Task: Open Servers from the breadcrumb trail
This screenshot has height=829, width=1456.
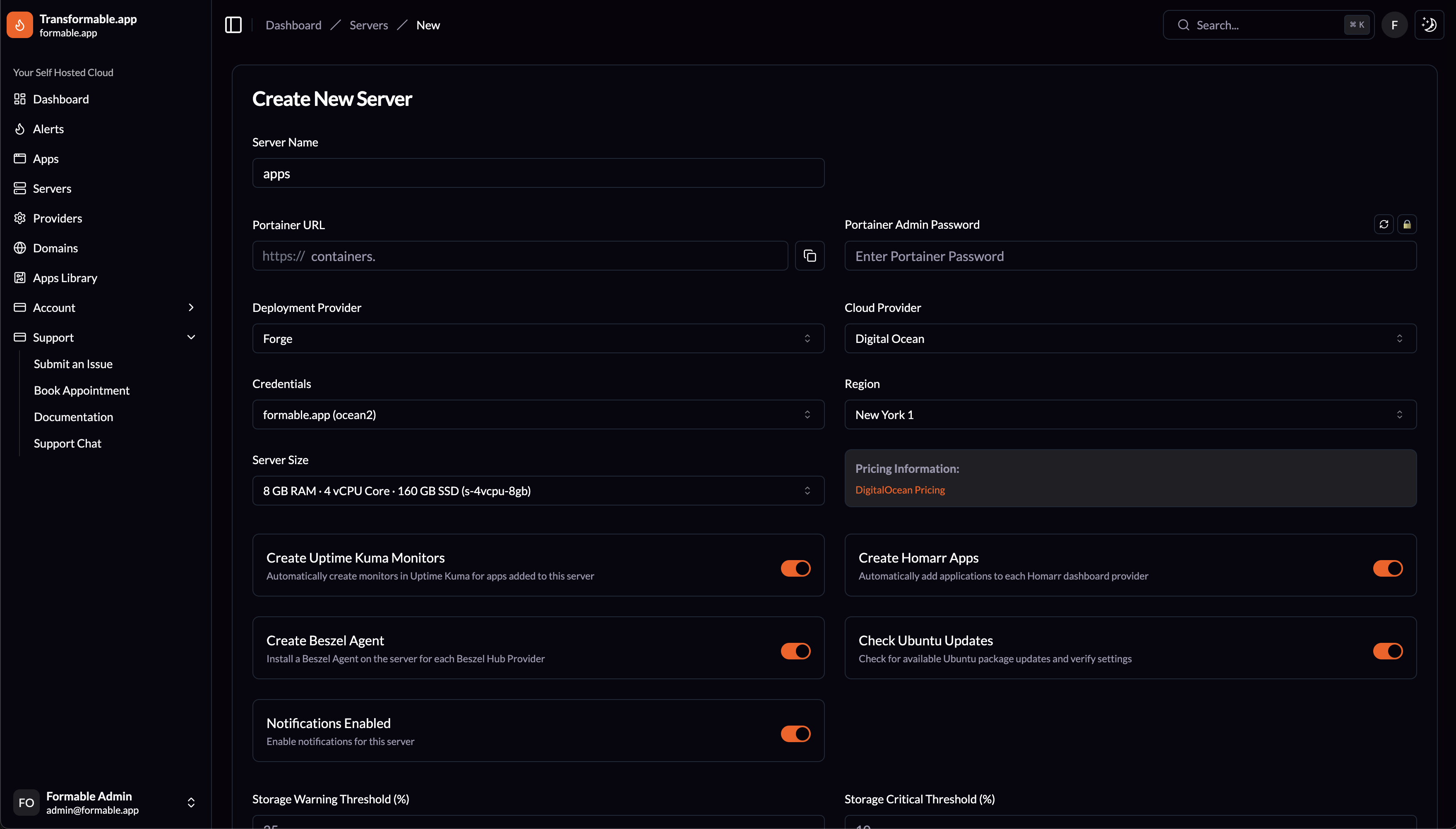Action: (368, 24)
